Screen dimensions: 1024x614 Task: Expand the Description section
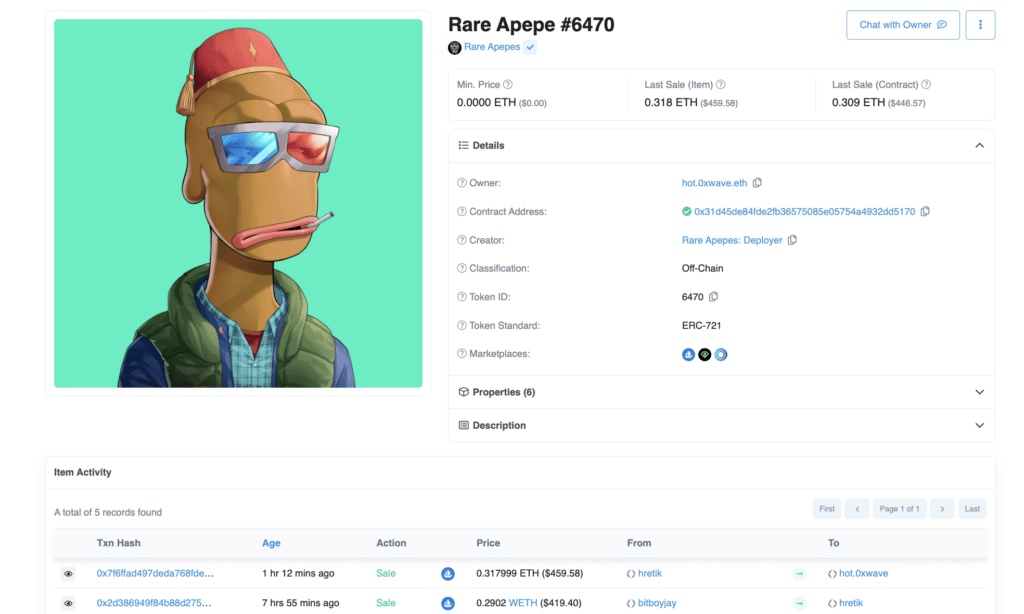[979, 425]
